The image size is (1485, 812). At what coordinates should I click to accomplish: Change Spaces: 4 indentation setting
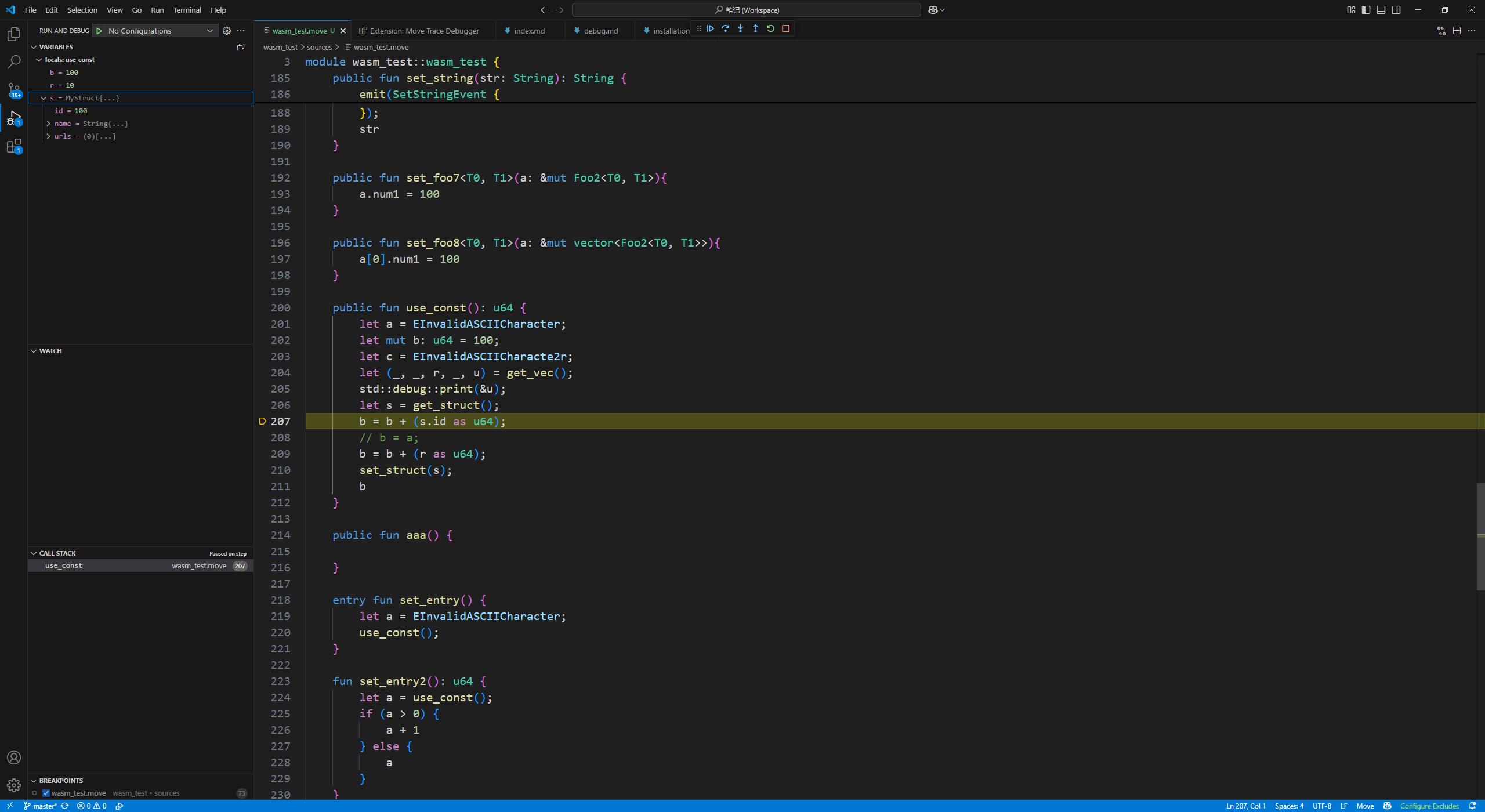(x=1289, y=806)
